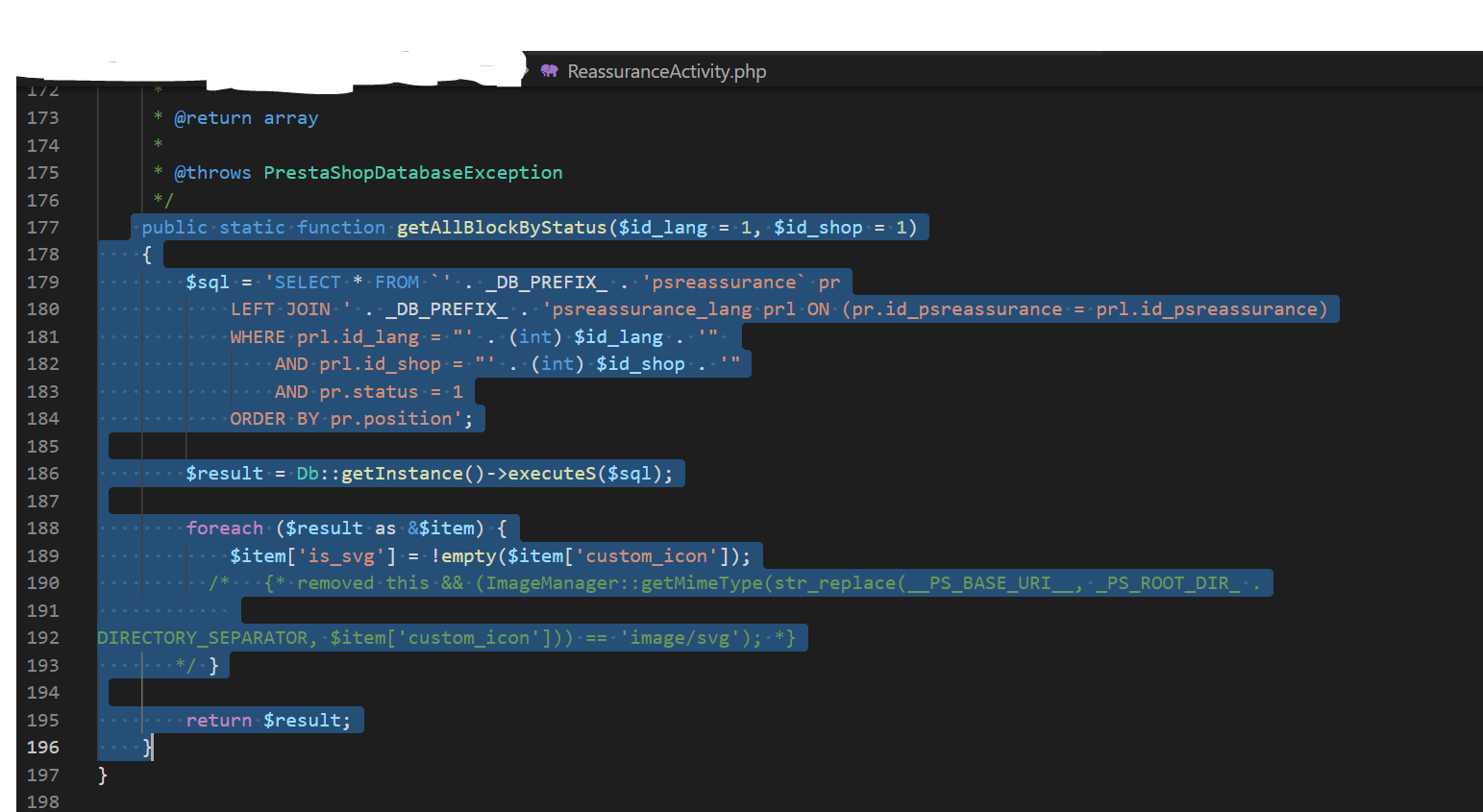Click DIRECTORY_SEPARATOR on line 192
The width and height of the screenshot is (1483, 812).
coord(203,637)
